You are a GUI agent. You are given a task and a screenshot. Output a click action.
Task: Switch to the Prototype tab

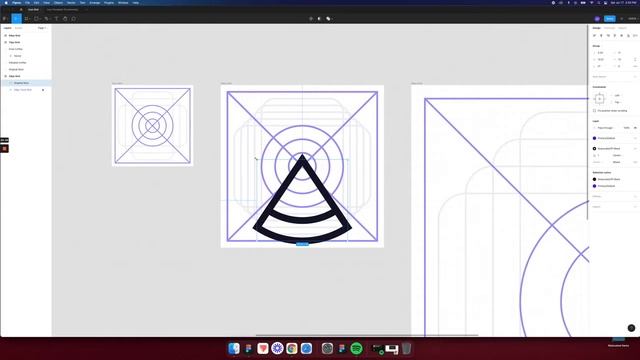coord(609,28)
